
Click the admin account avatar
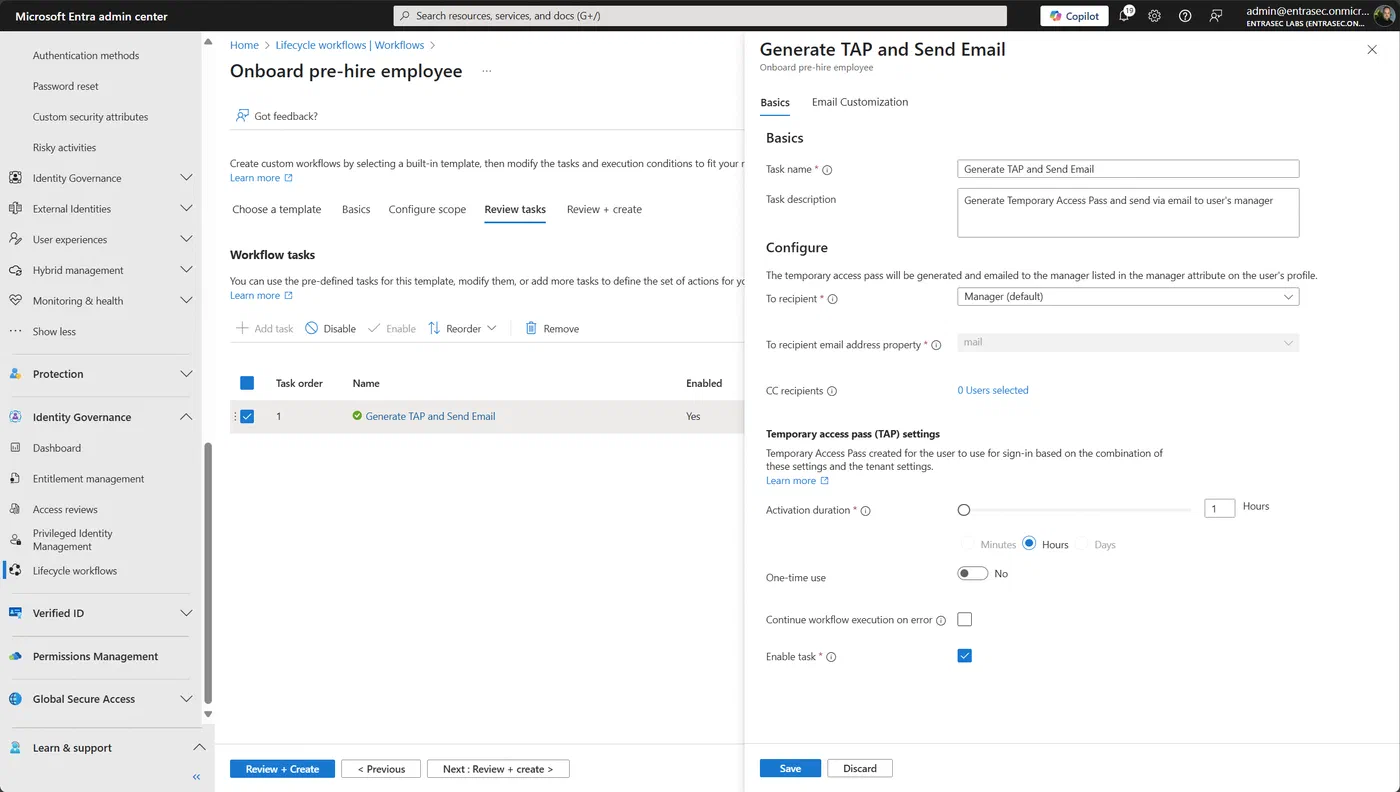(x=1384, y=16)
